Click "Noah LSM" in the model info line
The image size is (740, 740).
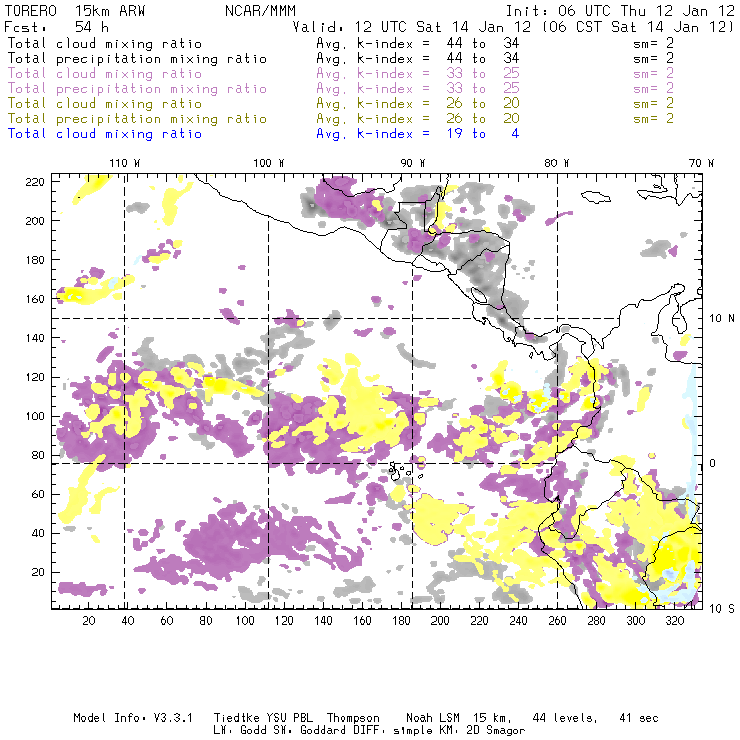pyautogui.click(x=433, y=718)
